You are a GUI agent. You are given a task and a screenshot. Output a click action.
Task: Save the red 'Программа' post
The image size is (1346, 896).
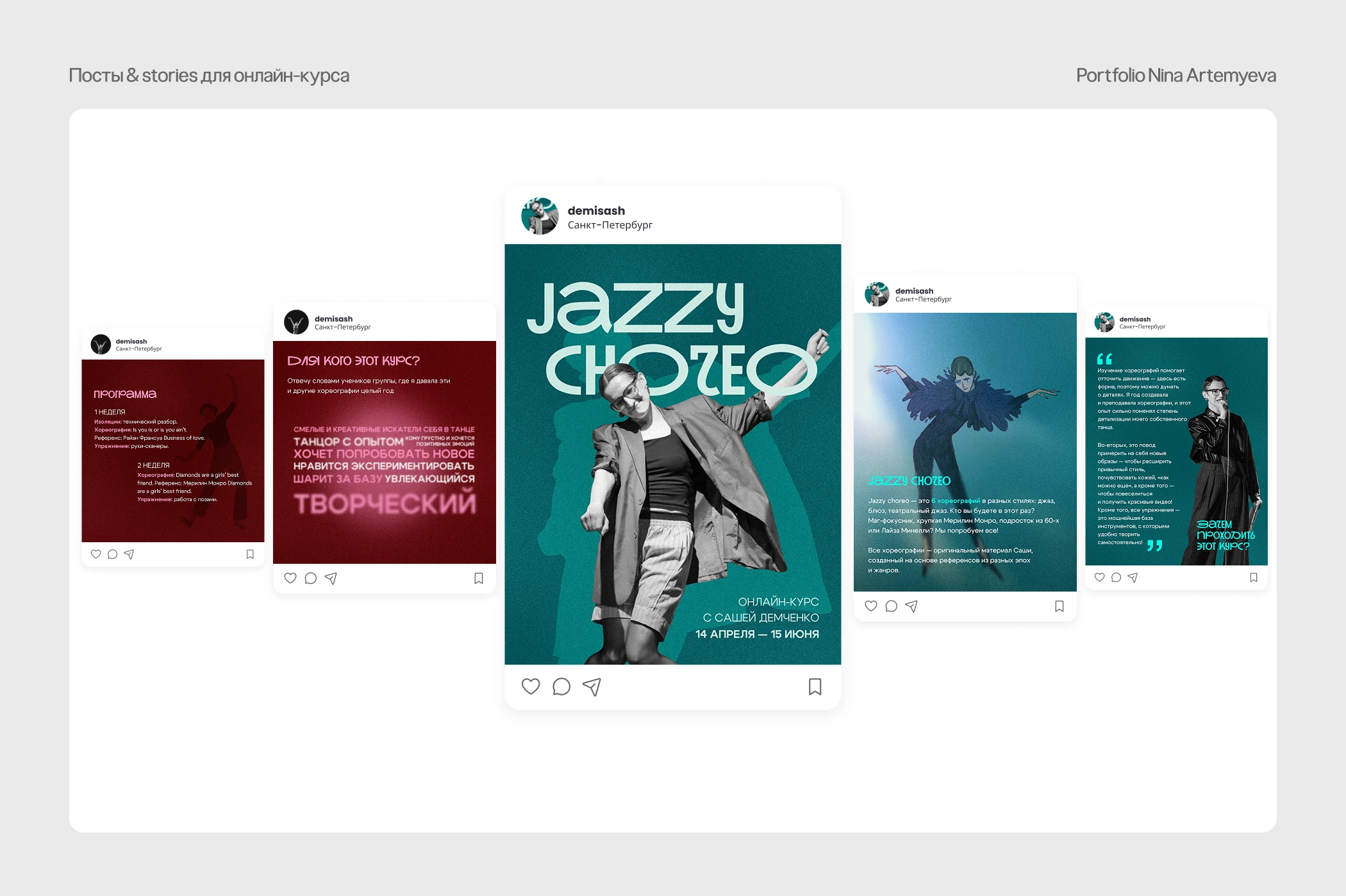tap(250, 554)
